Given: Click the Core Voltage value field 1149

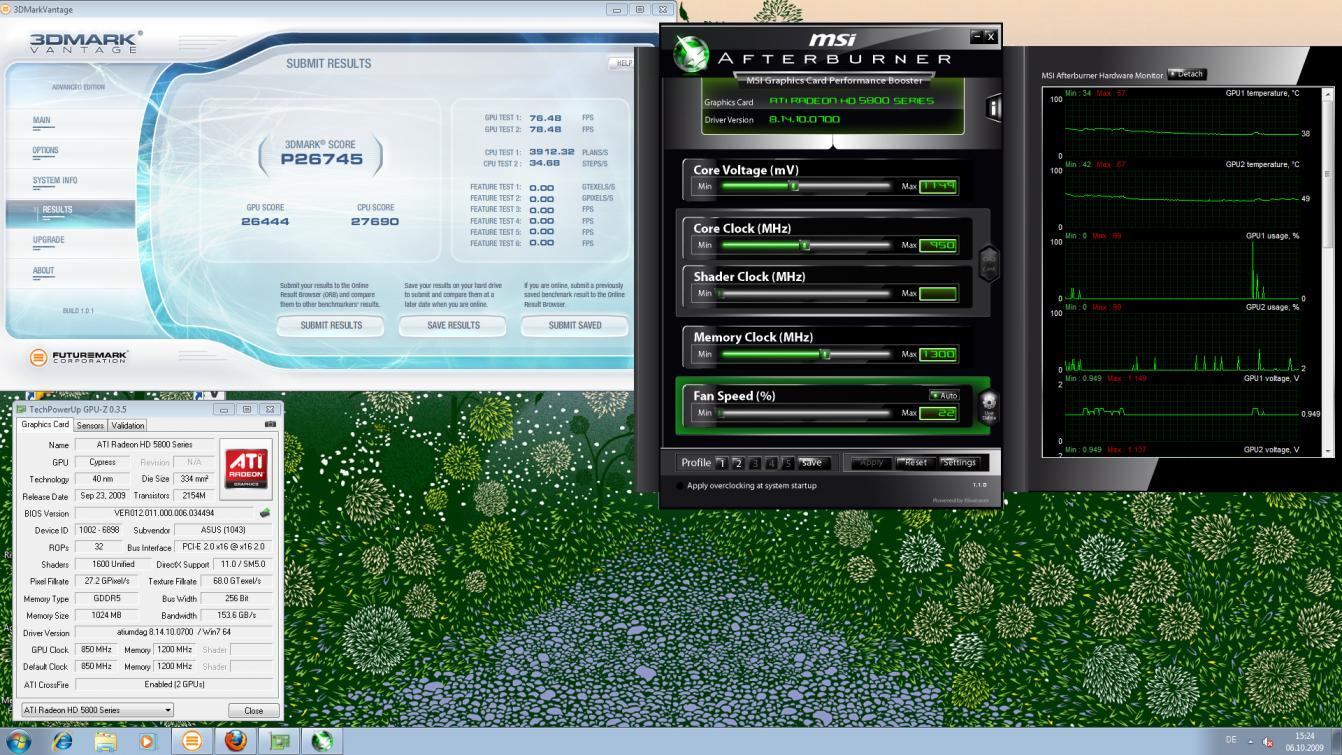Looking at the screenshot, I should point(938,186).
